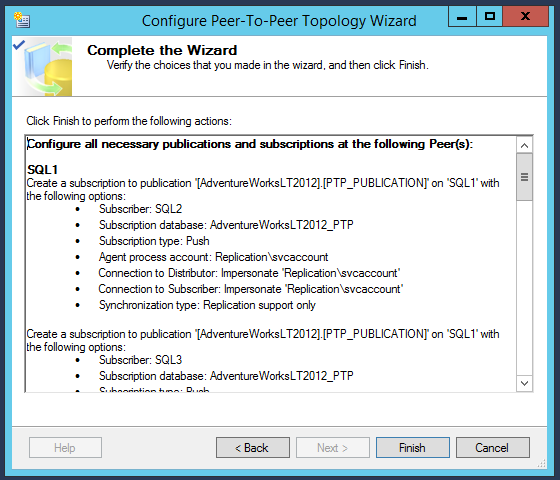Click 'Agent process account: Replication\svcaccount' line
Screen dimensions: 560x480
pos(213,257)
